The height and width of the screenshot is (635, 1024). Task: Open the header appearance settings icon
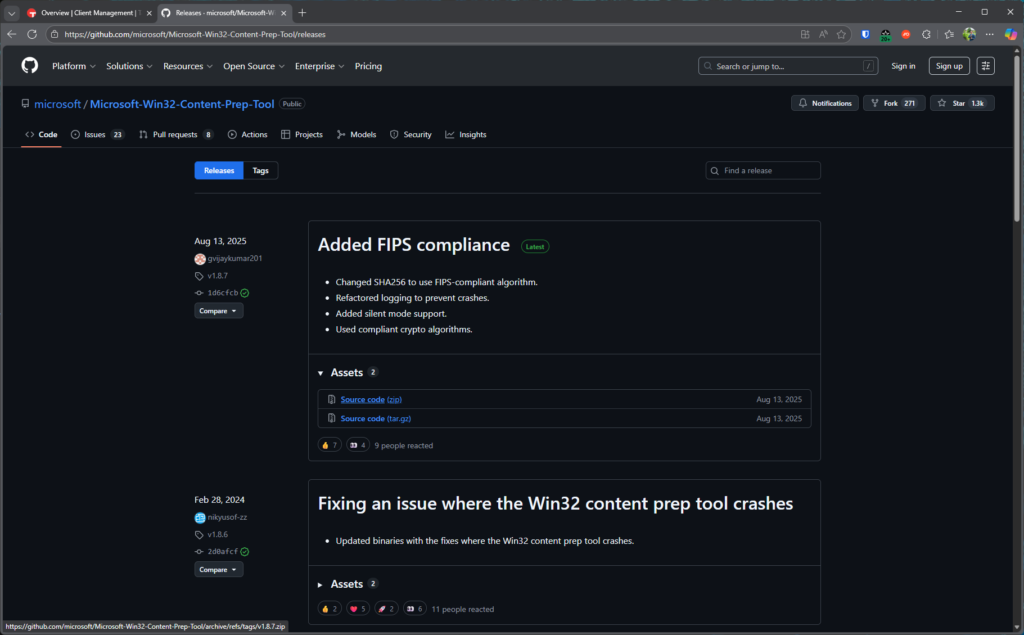(x=986, y=66)
